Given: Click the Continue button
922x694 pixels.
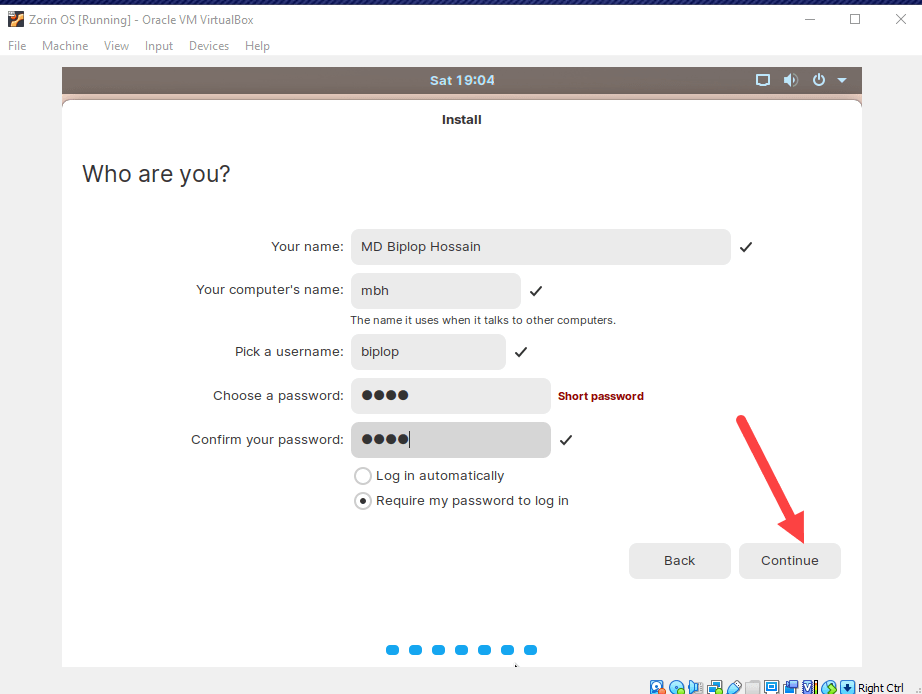Looking at the screenshot, I should click(x=789, y=560).
